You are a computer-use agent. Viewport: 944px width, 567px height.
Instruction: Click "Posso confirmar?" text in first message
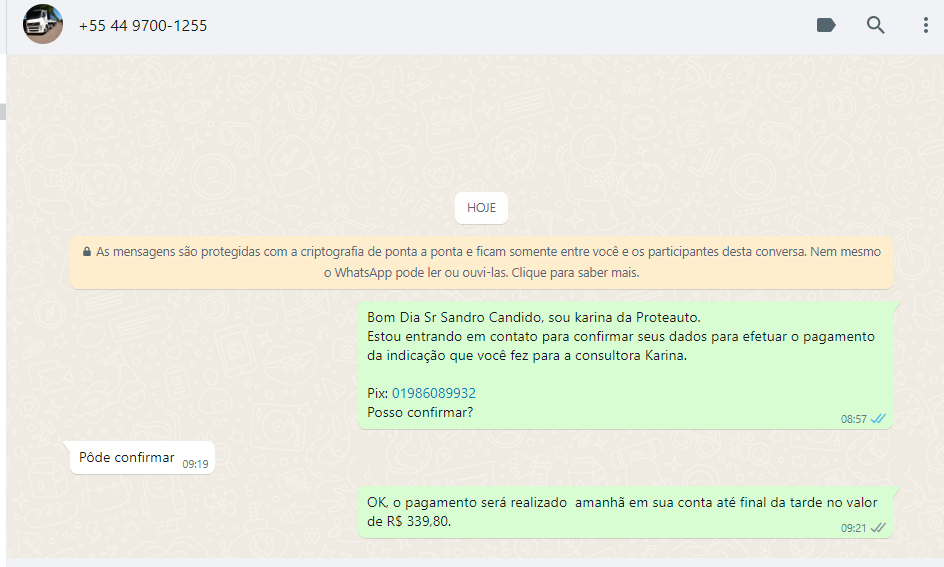420,412
